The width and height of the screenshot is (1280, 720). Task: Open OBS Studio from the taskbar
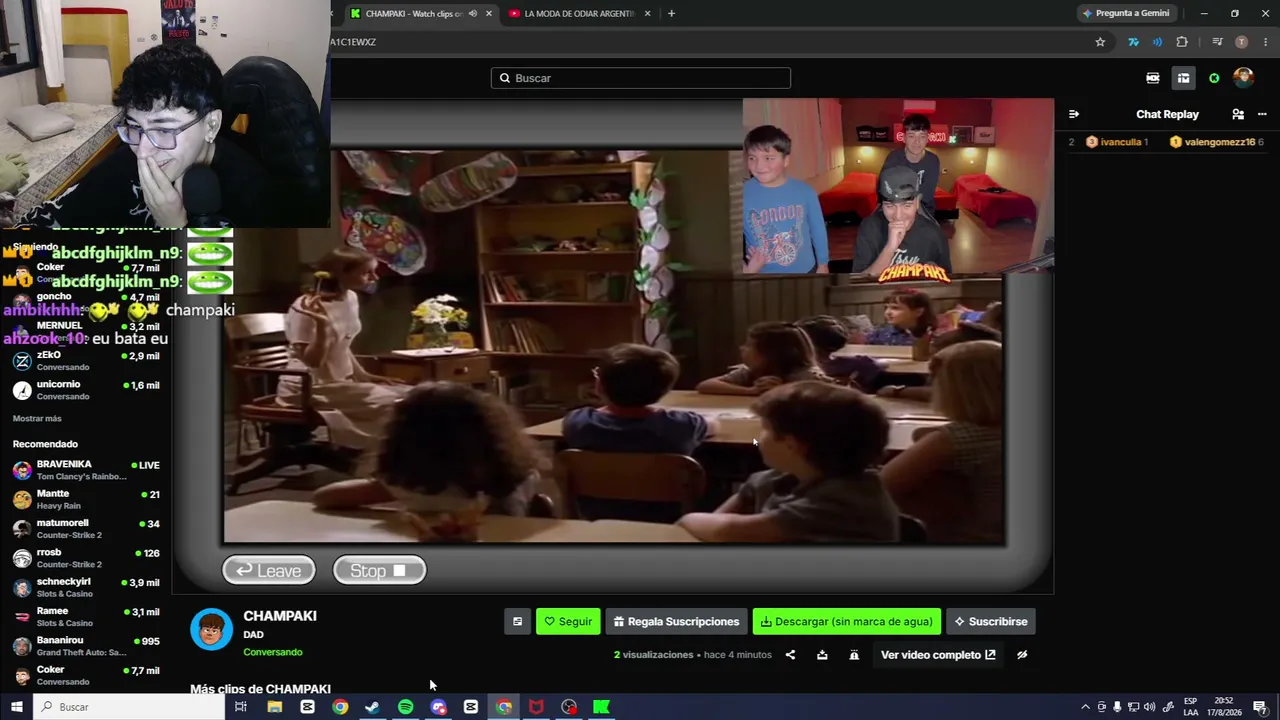pos(569,707)
